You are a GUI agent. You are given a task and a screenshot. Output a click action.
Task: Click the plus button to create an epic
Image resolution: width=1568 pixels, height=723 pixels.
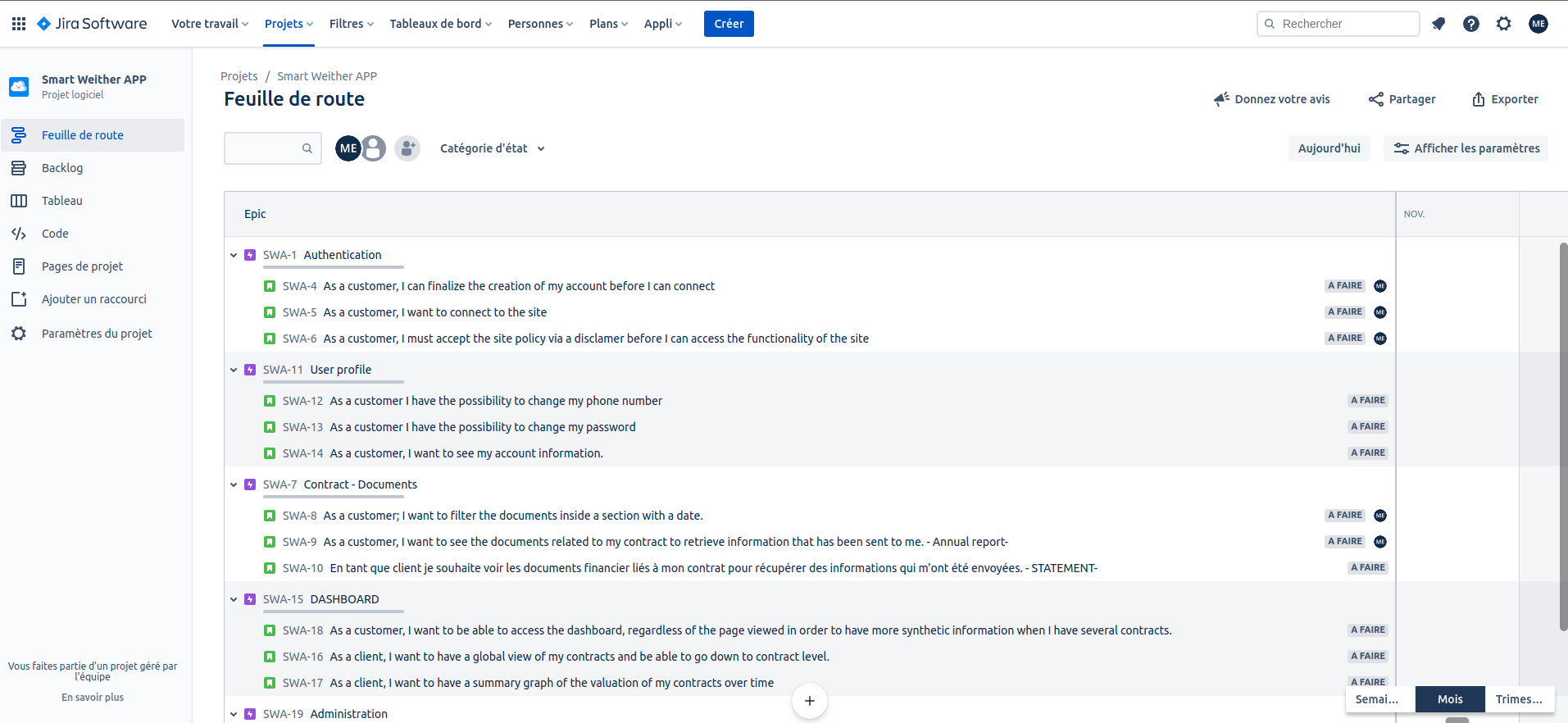pyautogui.click(x=810, y=701)
